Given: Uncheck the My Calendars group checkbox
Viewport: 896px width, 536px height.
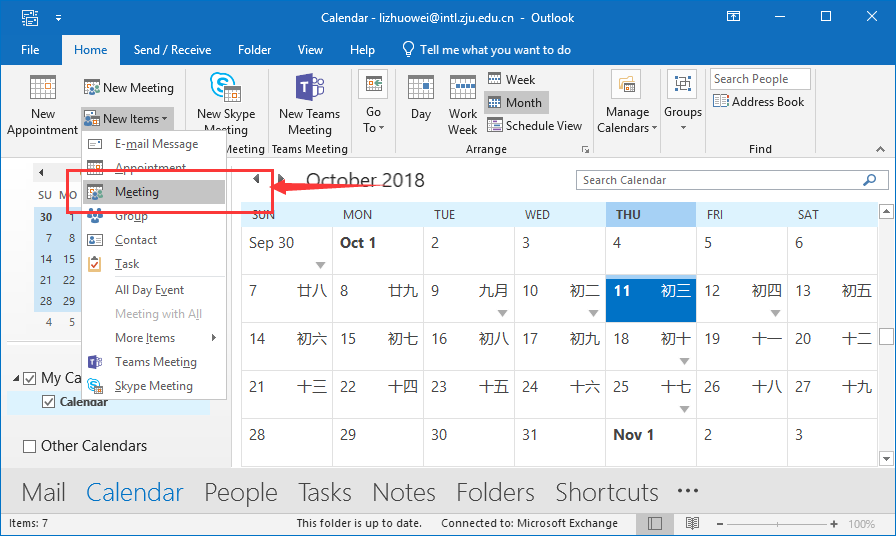Looking at the screenshot, I should (30, 378).
